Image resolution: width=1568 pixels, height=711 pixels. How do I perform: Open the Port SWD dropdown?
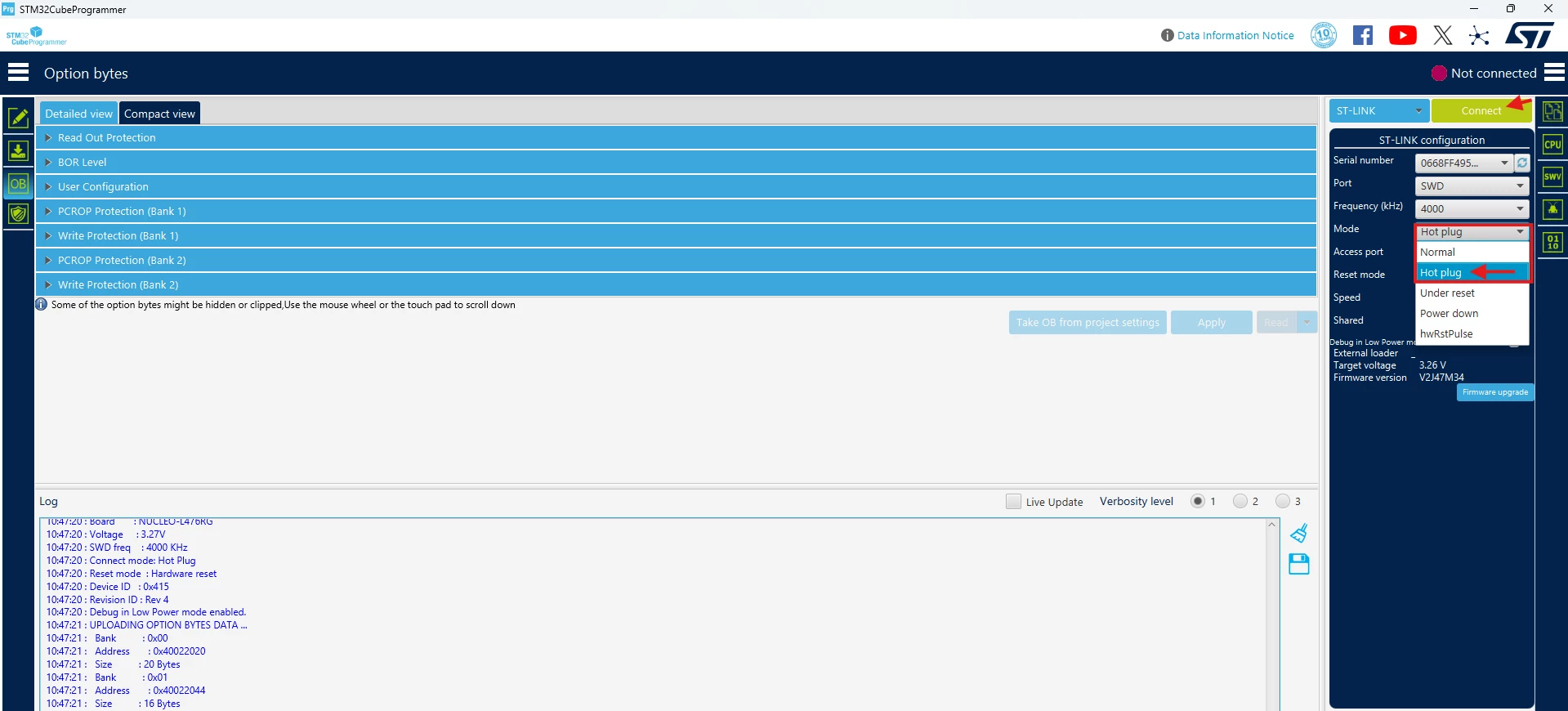coord(1472,186)
